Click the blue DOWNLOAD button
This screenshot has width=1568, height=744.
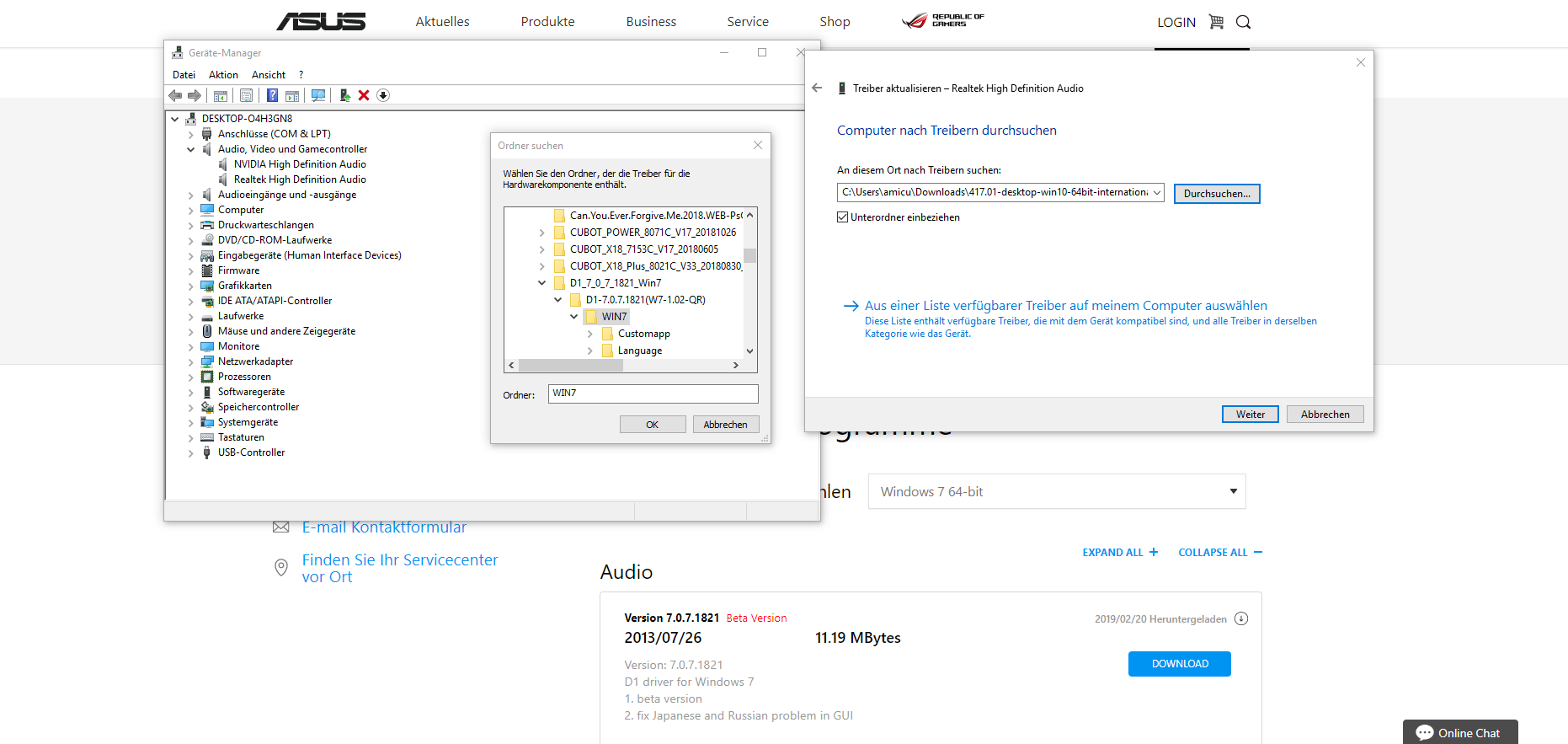pyautogui.click(x=1179, y=664)
